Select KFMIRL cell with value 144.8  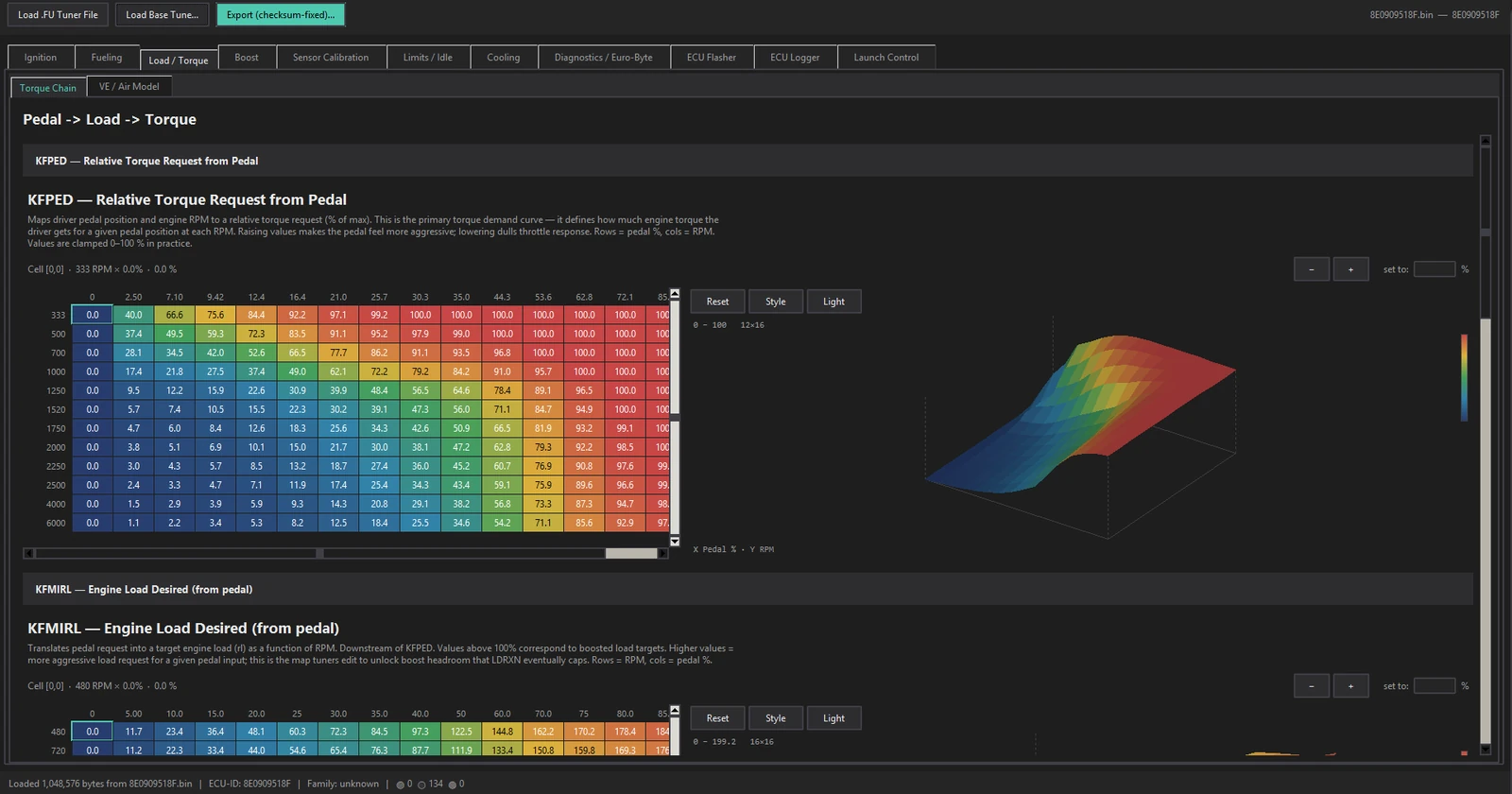pos(502,732)
